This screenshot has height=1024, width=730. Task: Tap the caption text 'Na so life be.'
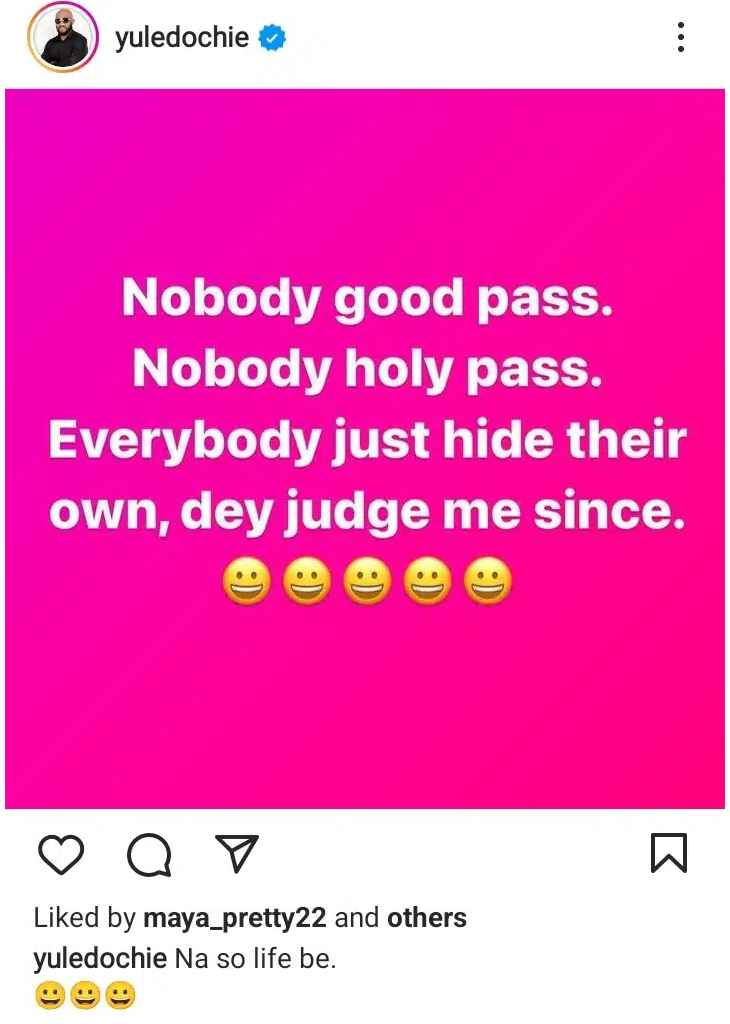[255, 959]
